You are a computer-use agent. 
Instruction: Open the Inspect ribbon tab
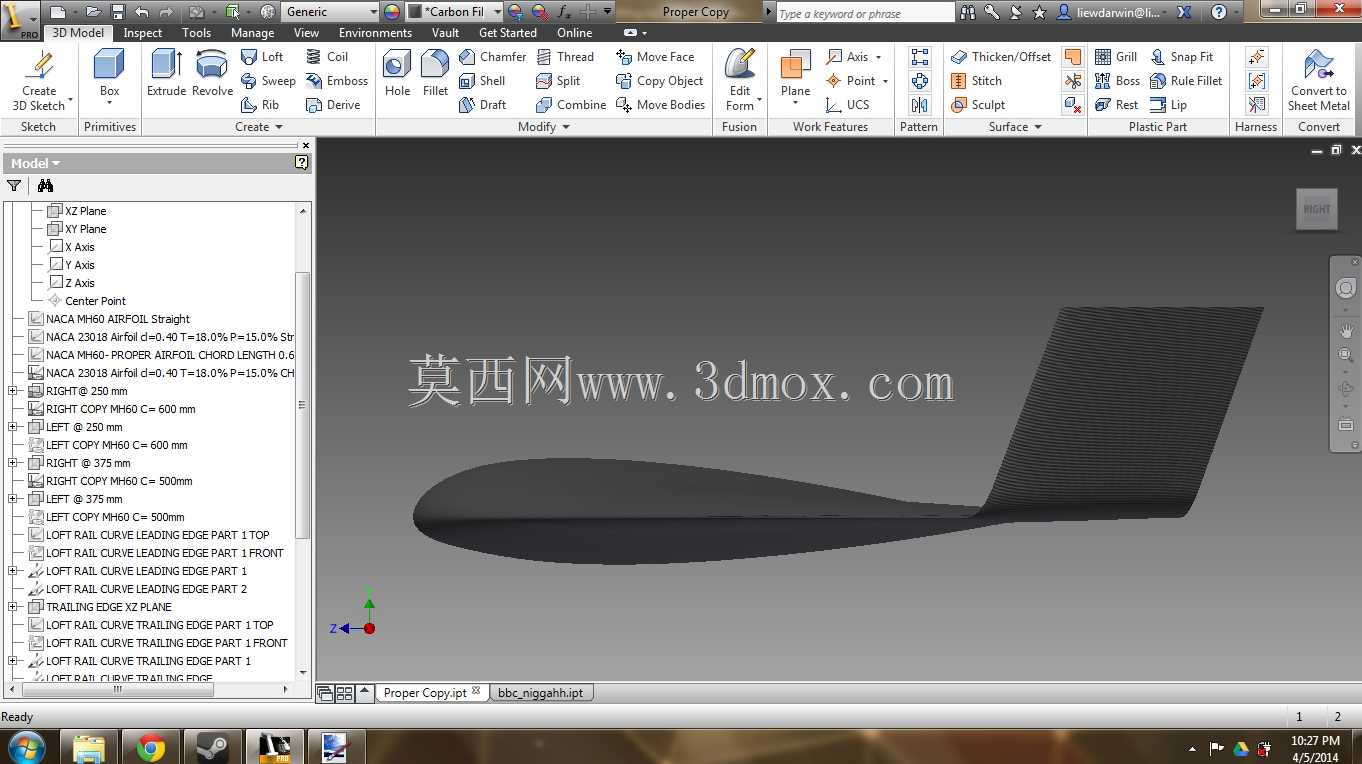coord(142,33)
